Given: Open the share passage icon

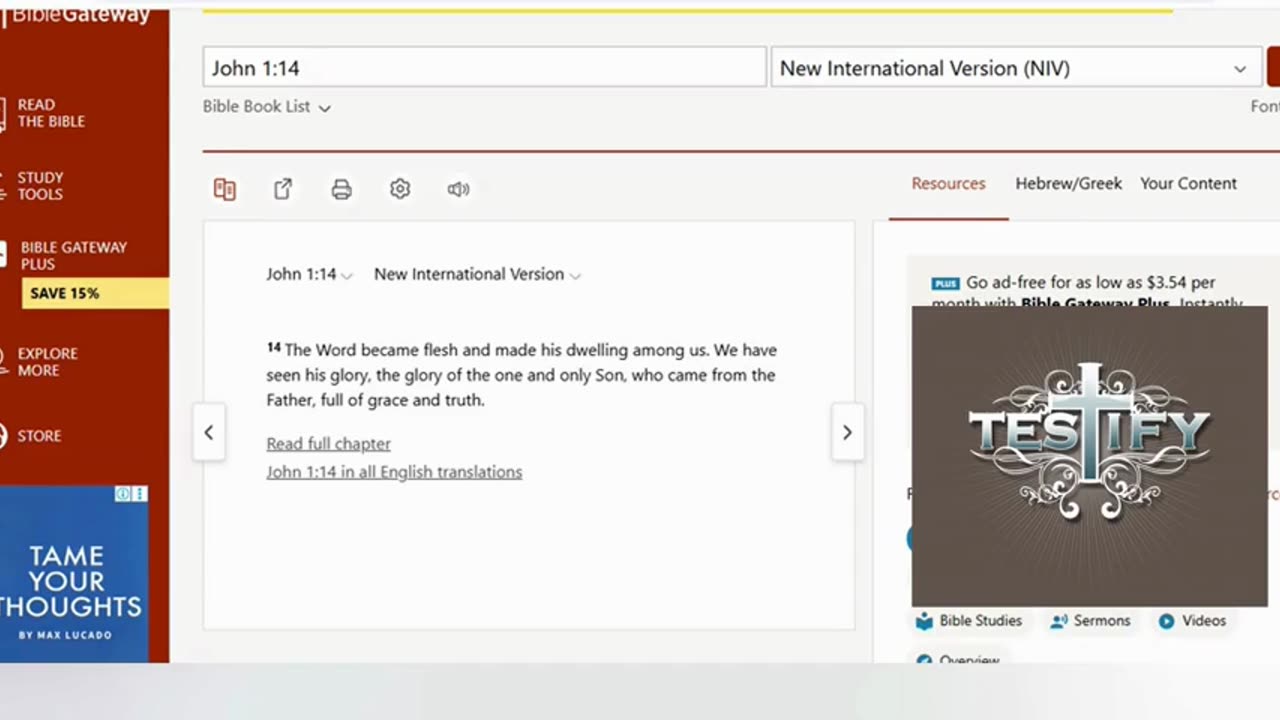Looking at the screenshot, I should click(x=283, y=189).
